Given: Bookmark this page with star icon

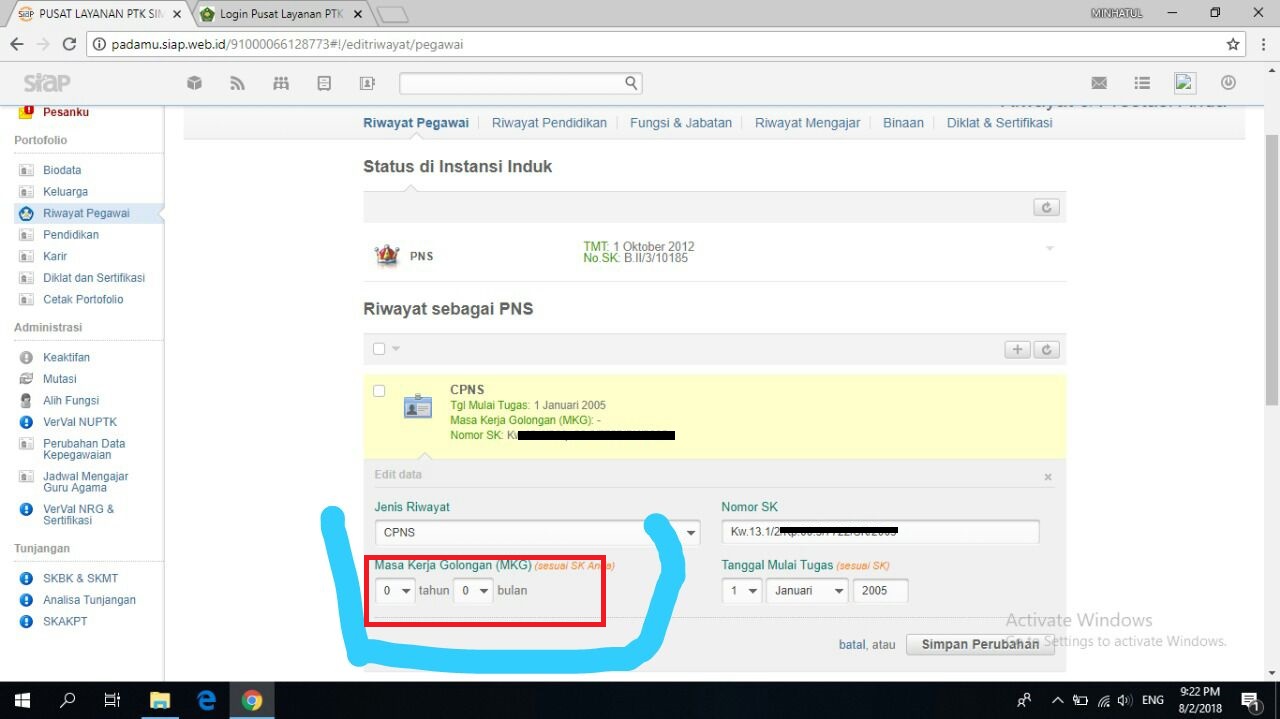Looking at the screenshot, I should (1234, 44).
